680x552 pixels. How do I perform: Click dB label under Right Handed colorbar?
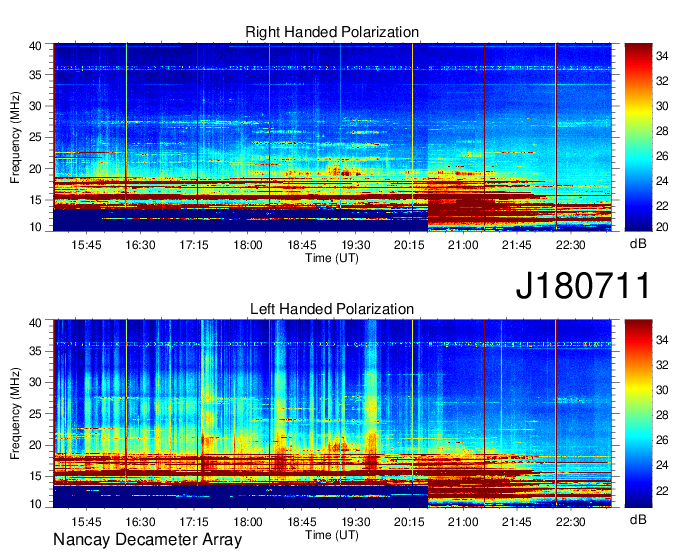(x=638, y=244)
